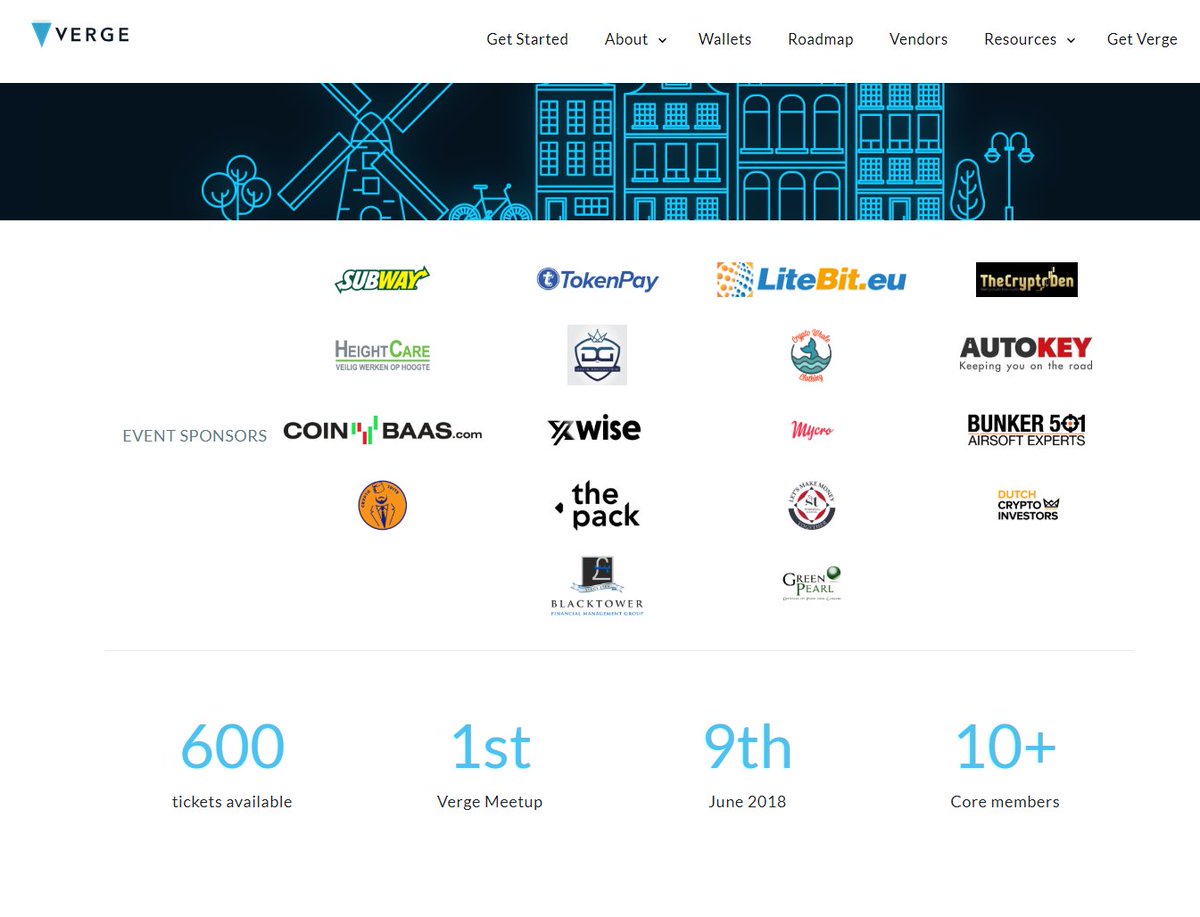Select the DG shield sponsor logo
The image size is (1200, 917).
click(x=597, y=355)
